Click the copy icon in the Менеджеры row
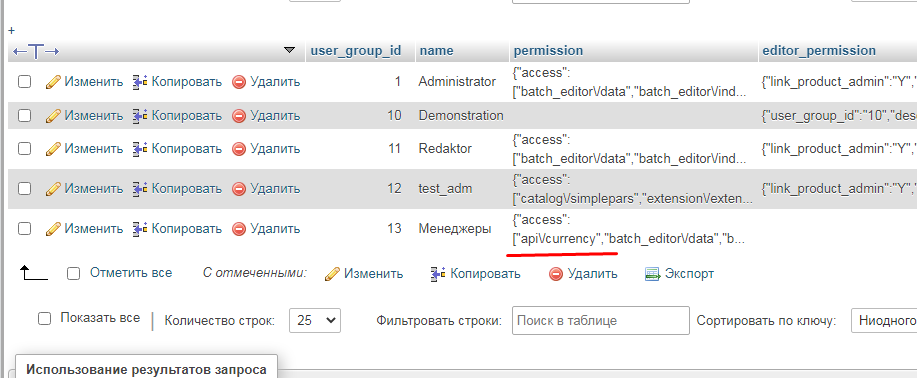 (x=140, y=229)
